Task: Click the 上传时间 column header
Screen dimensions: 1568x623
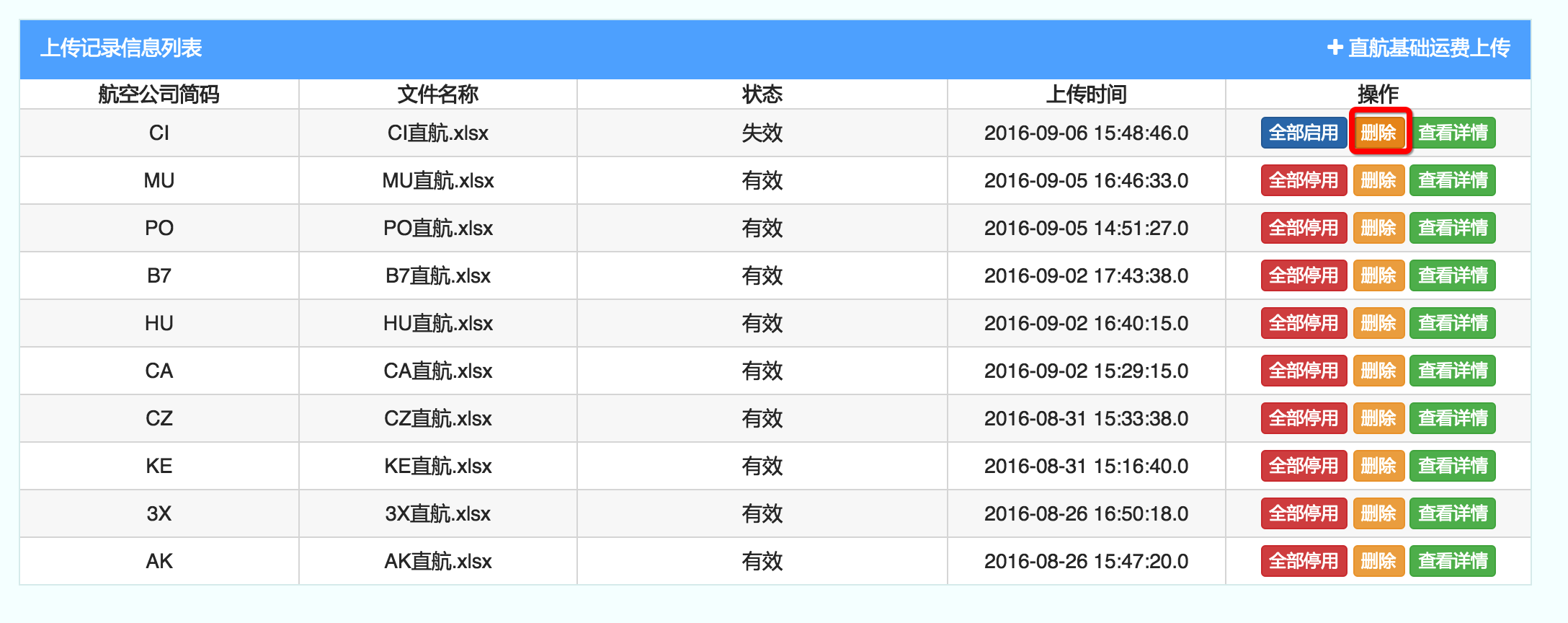Action: click(x=1086, y=94)
